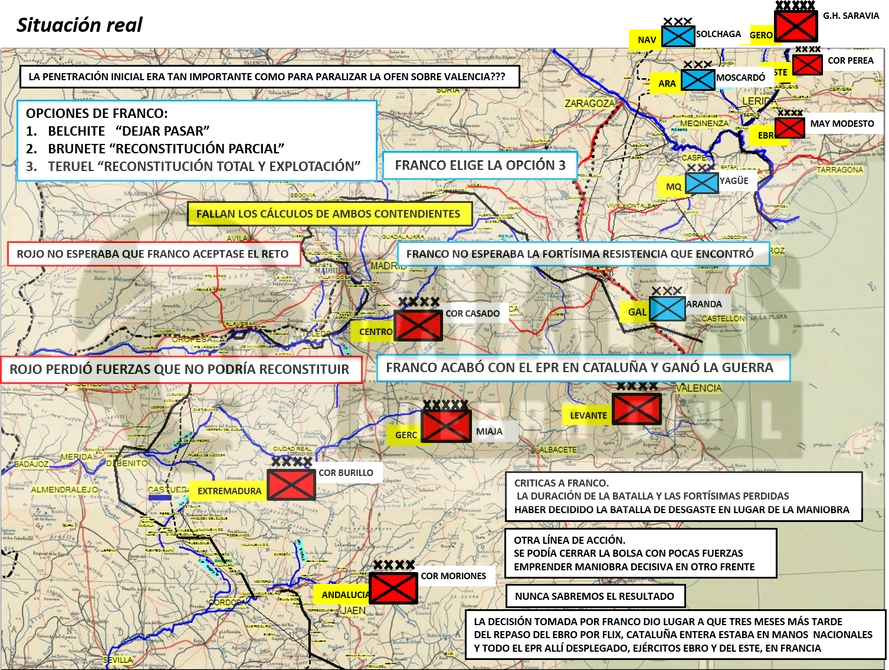Select the BADAJOZ city label on map

click(x=31, y=464)
